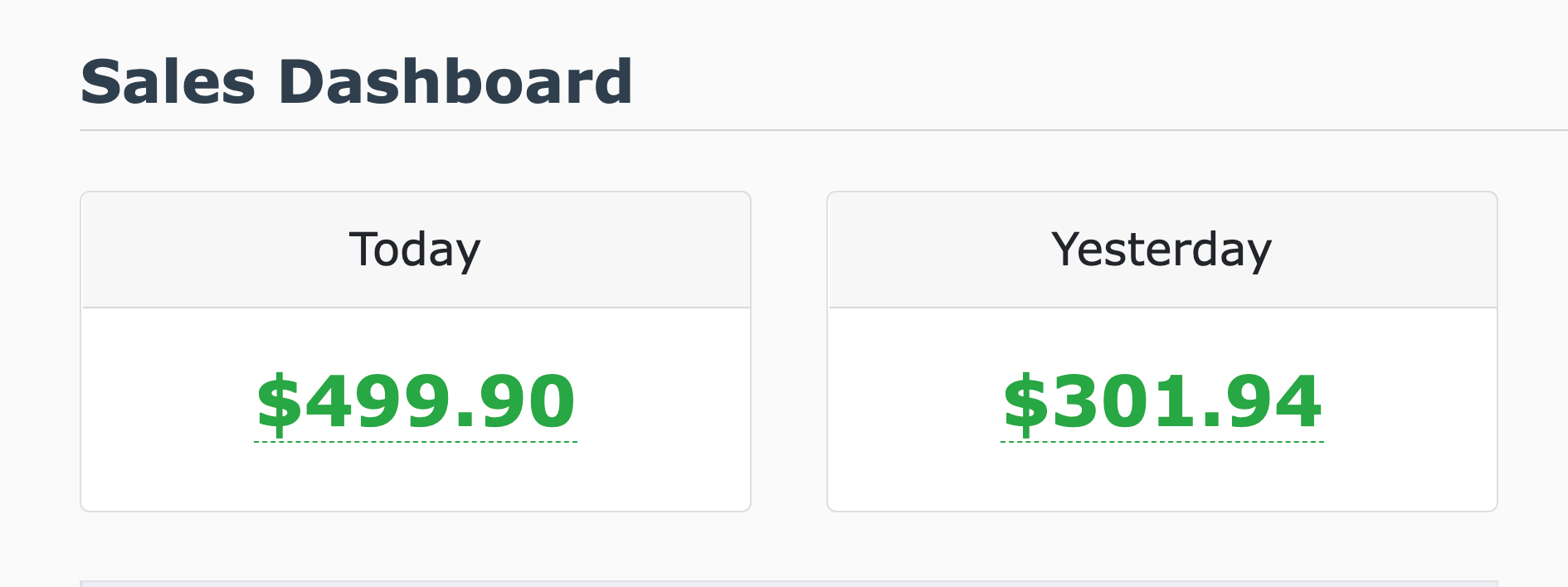The width and height of the screenshot is (1568, 587).
Task: Open the $499.90 sales amount link
Action: (x=416, y=402)
